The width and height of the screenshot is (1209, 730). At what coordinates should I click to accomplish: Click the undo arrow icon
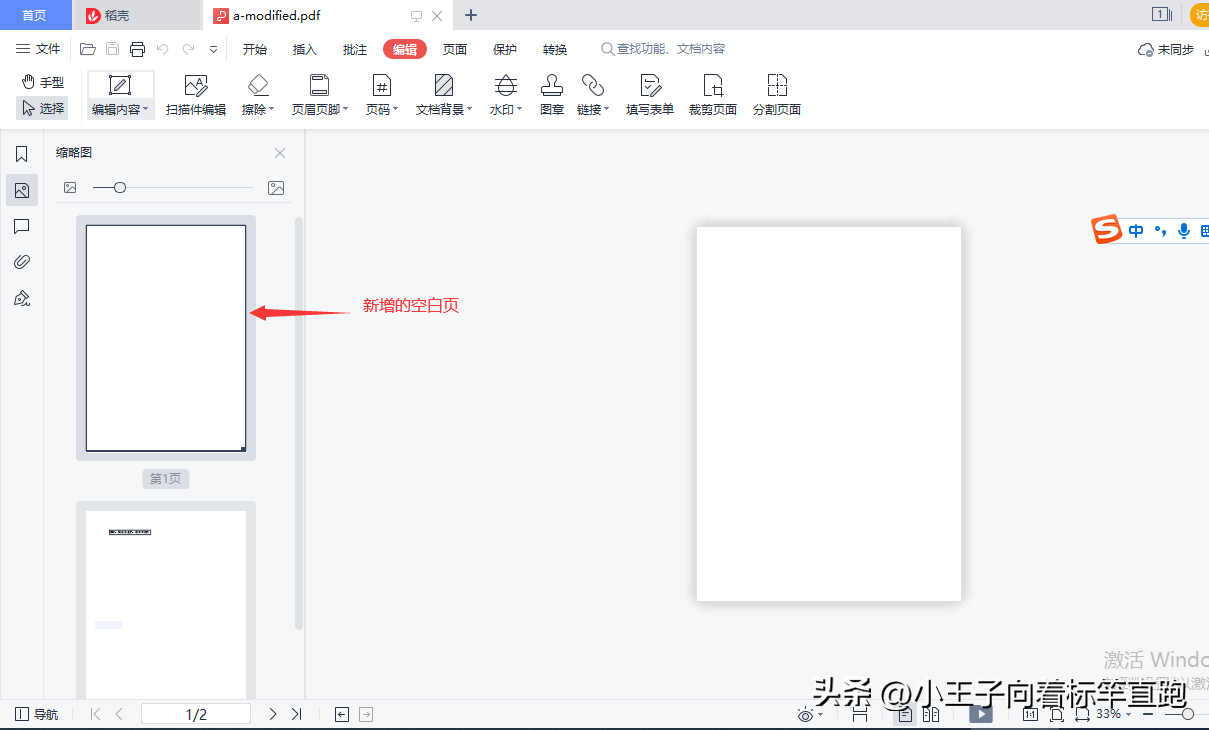click(x=162, y=49)
